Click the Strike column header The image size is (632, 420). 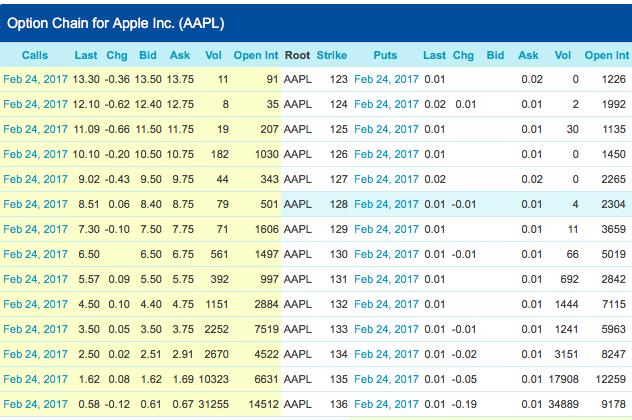(332, 55)
